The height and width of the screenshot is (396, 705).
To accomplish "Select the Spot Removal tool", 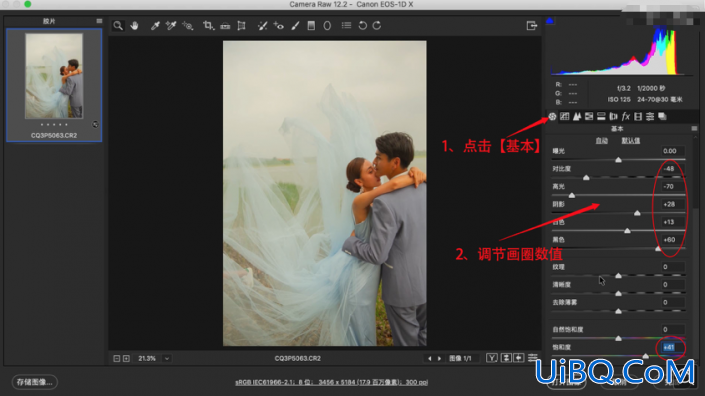I will pyautogui.click(x=262, y=26).
